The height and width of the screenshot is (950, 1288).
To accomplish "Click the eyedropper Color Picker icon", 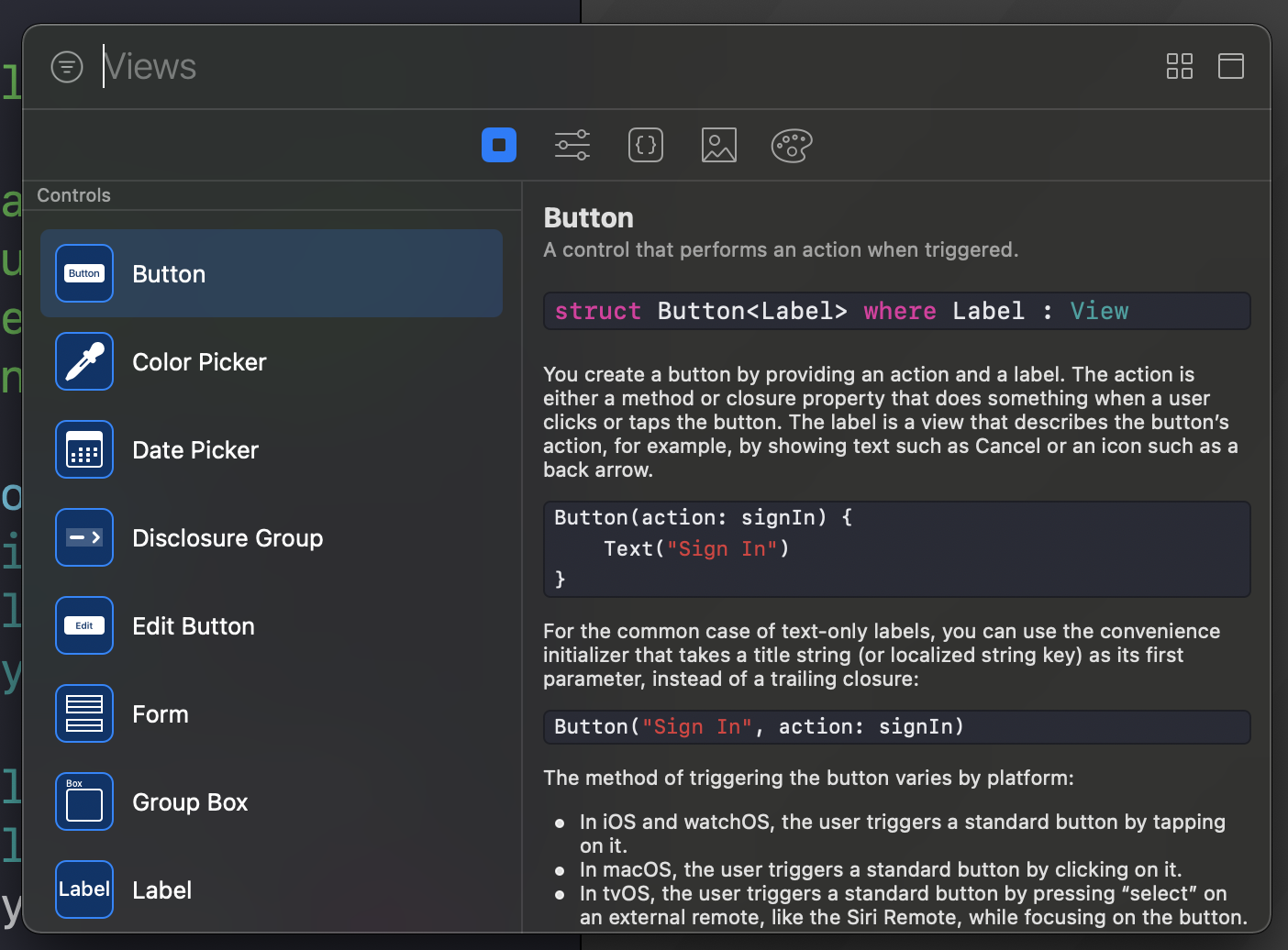I will coord(84,361).
